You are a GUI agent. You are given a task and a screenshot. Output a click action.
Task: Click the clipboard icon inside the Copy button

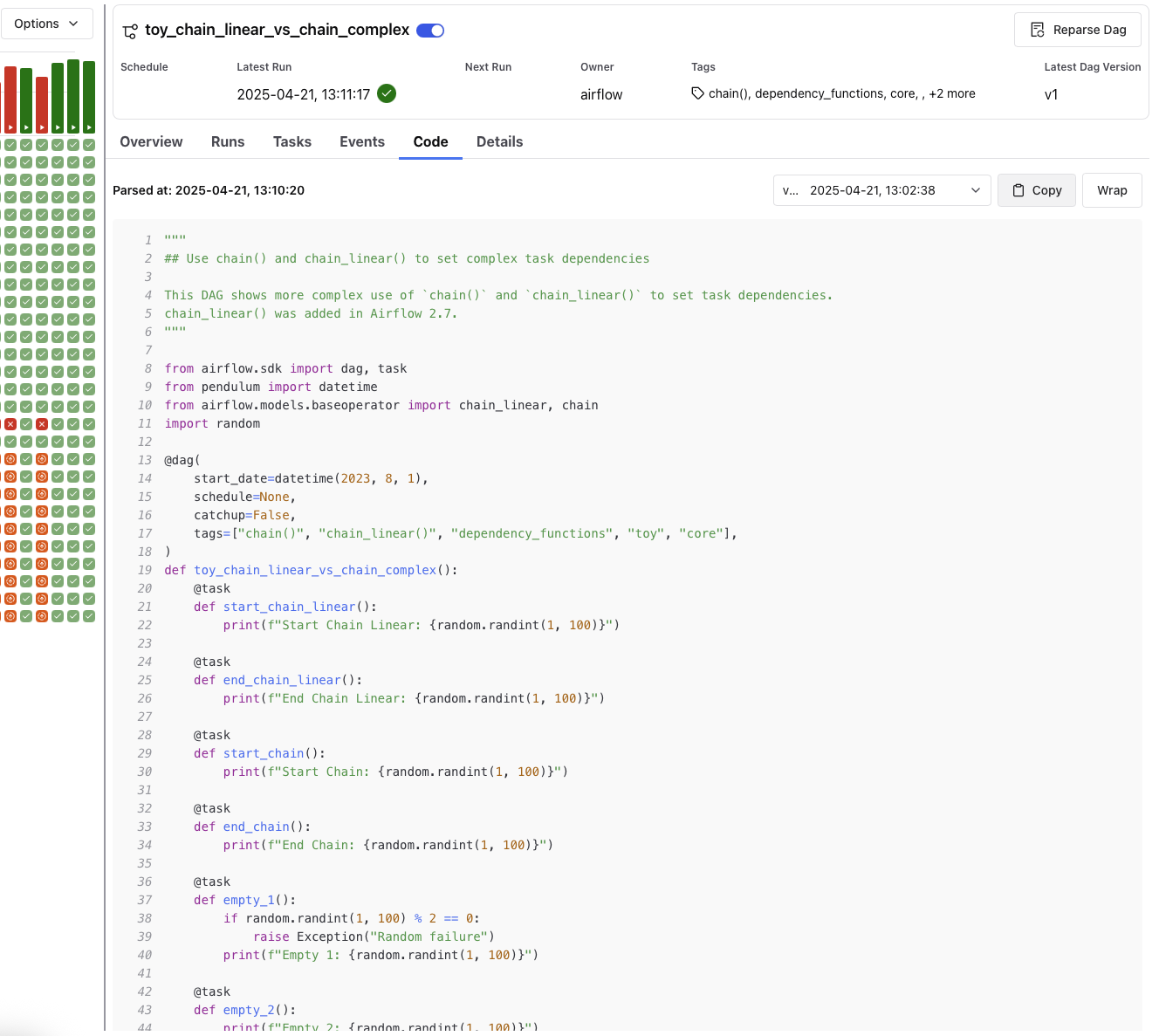pyautogui.click(x=1018, y=189)
